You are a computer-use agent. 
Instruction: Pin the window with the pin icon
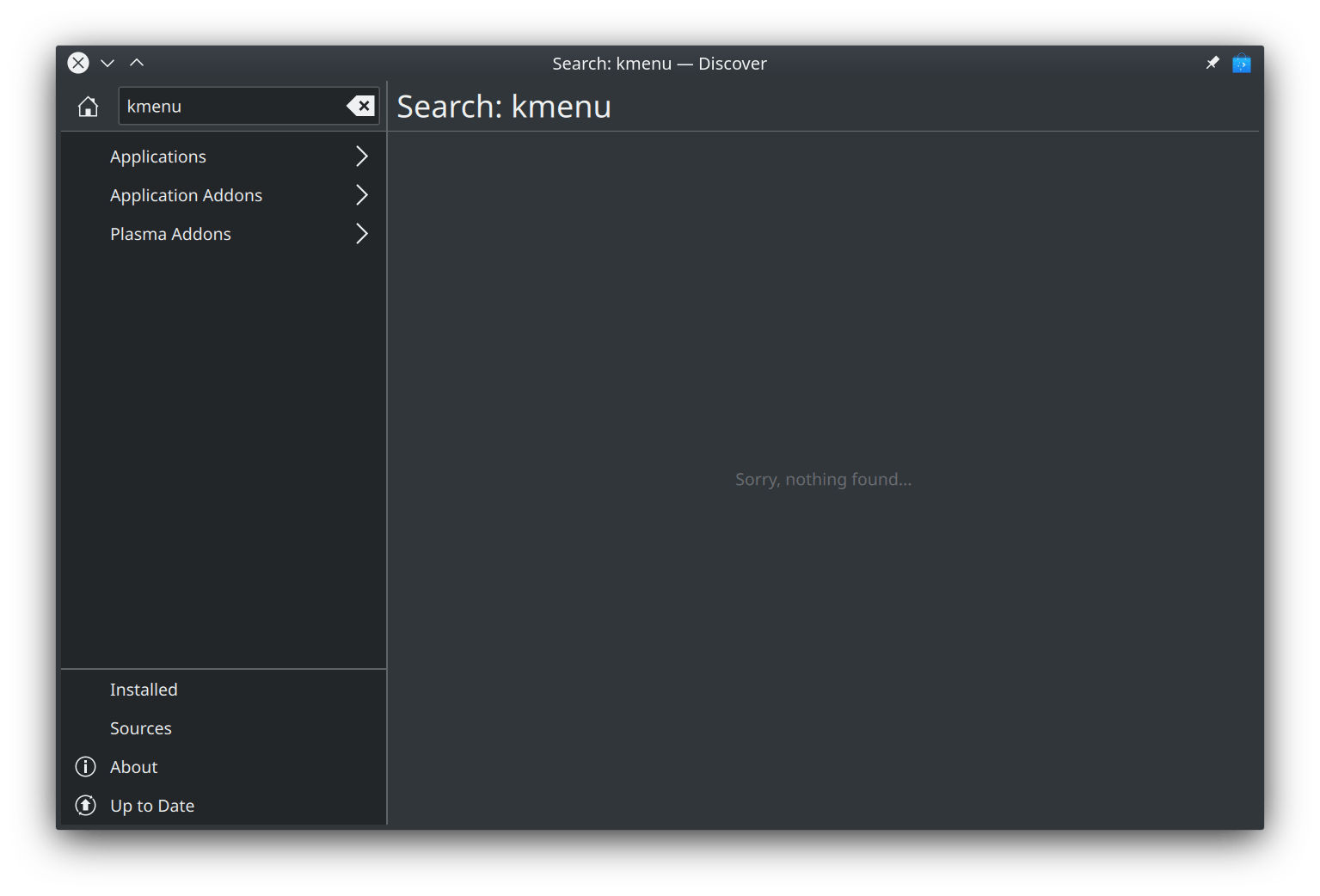point(1213,63)
